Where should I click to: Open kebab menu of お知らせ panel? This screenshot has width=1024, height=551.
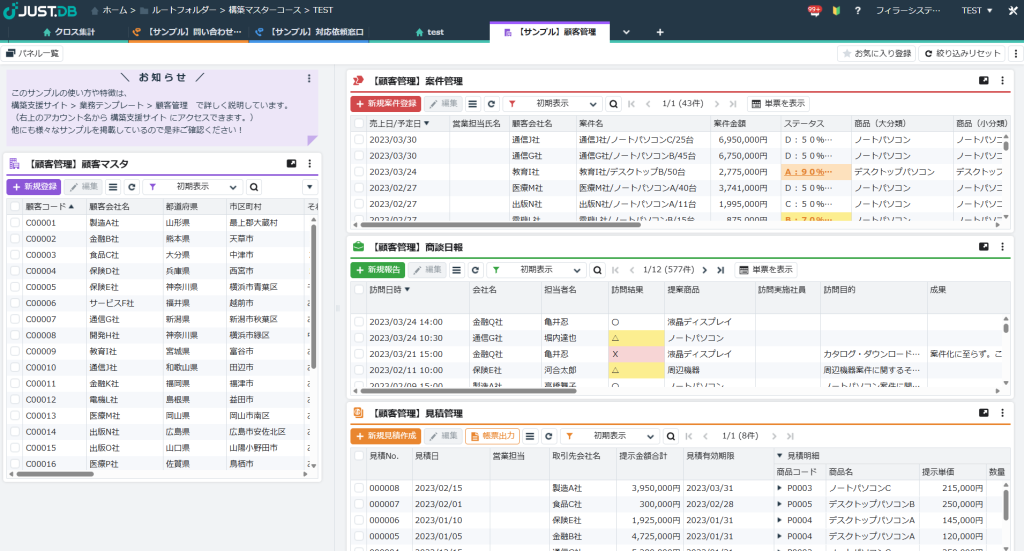[x=309, y=78]
